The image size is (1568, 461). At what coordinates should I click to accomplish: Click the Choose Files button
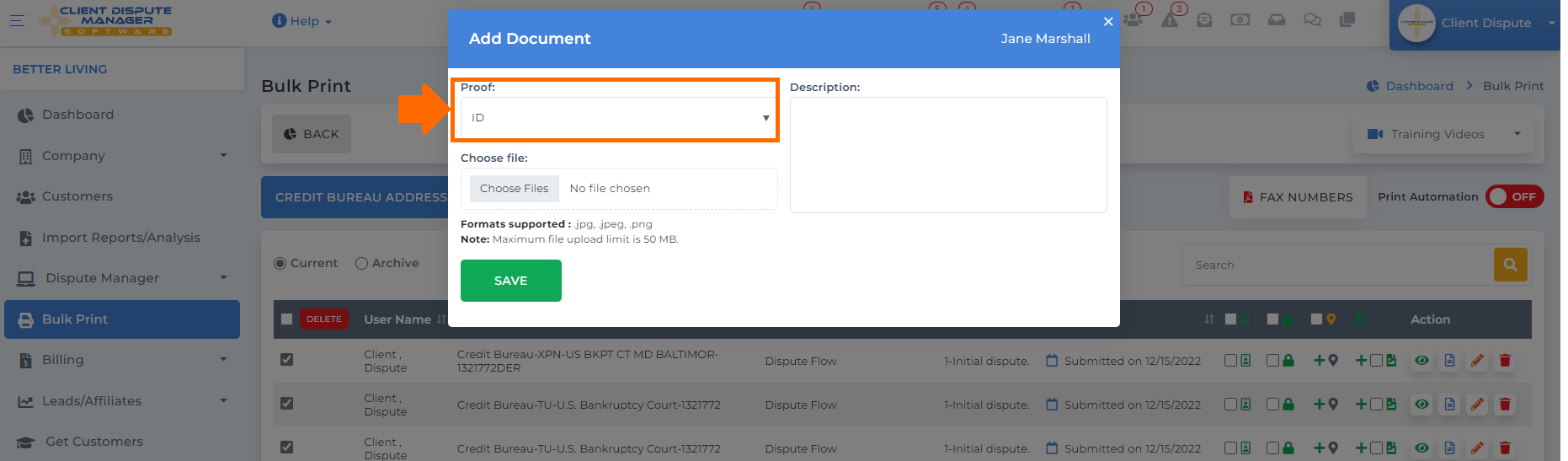514,189
